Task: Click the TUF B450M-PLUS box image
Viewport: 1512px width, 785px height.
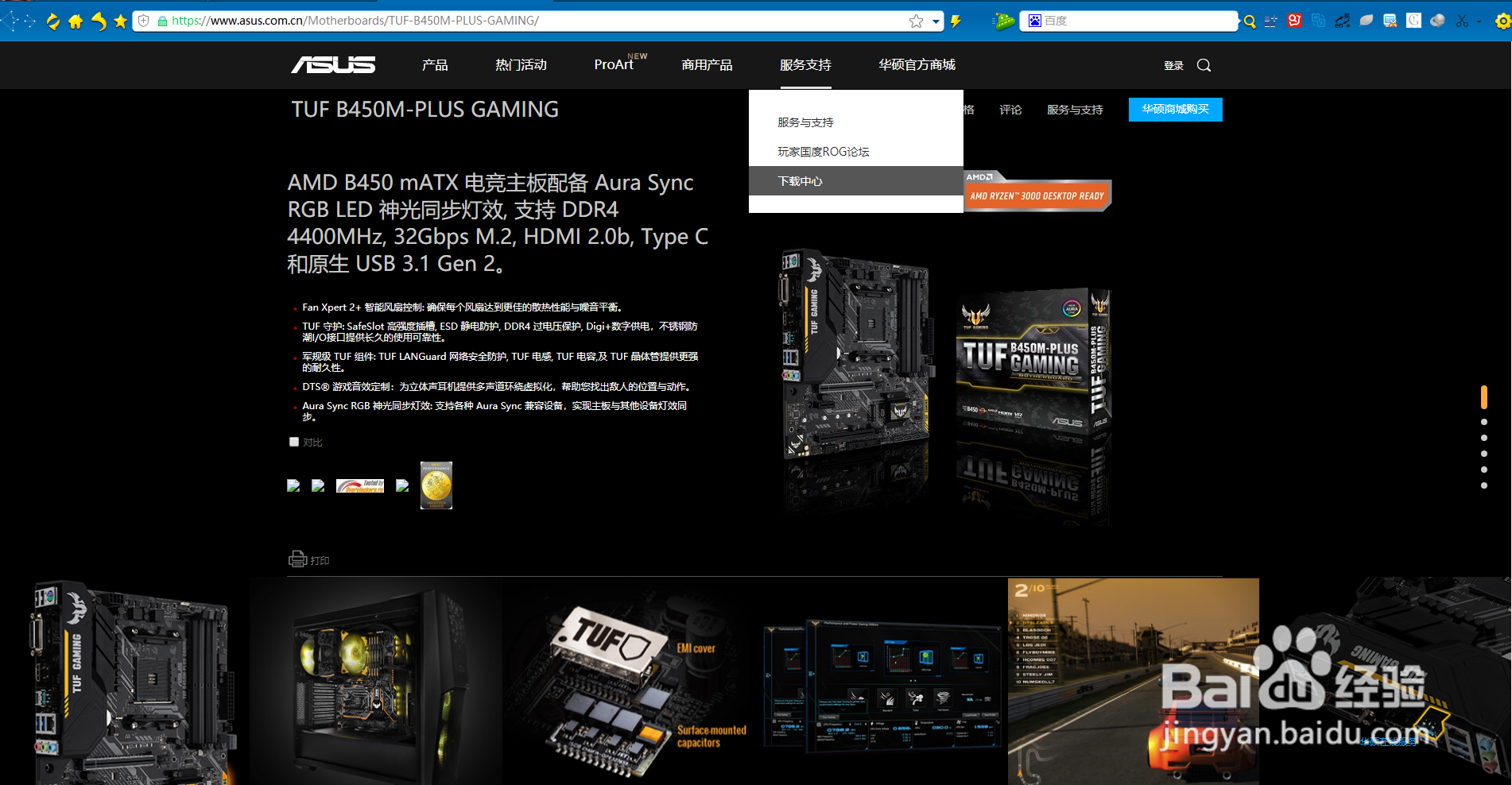Action: pyautogui.click(x=1033, y=362)
